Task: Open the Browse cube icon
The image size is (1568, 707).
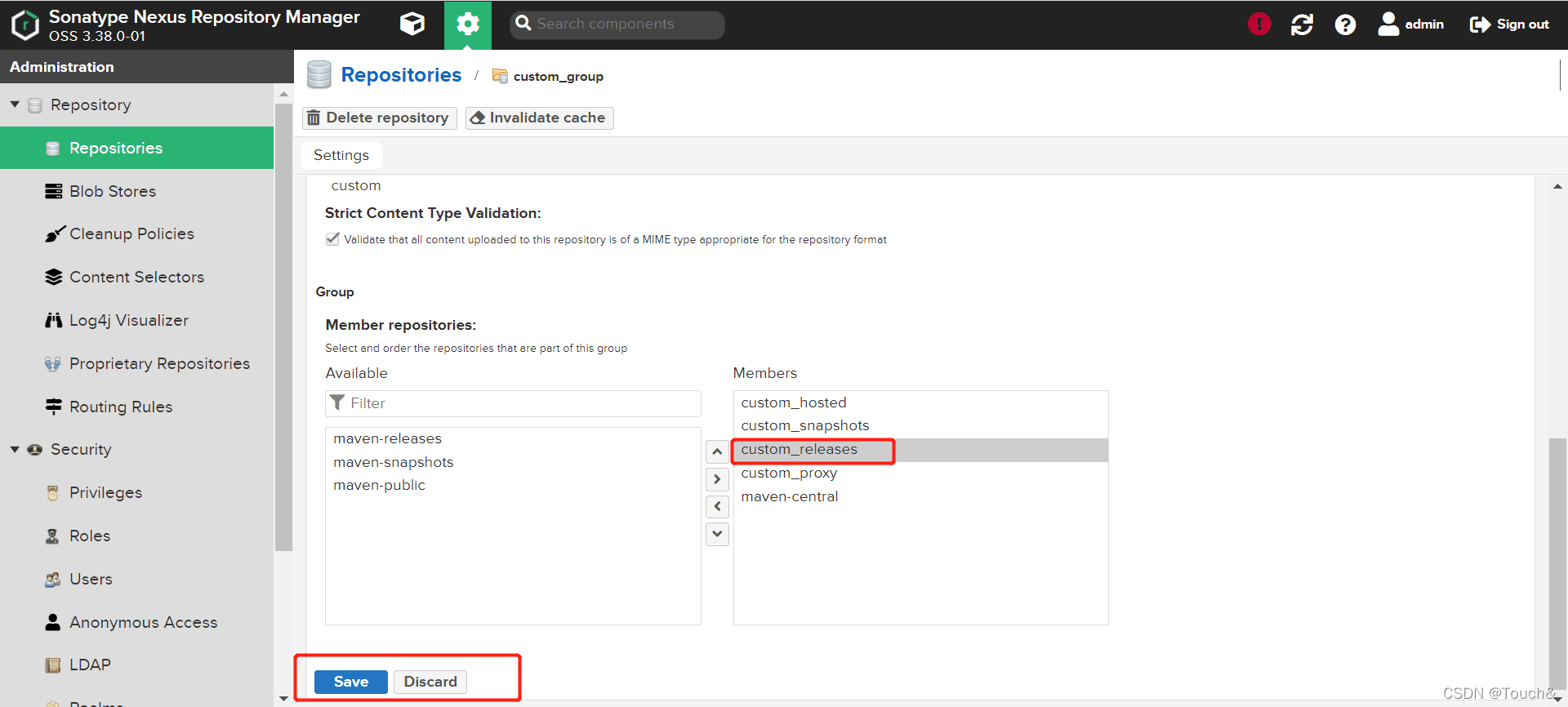Action: point(412,24)
